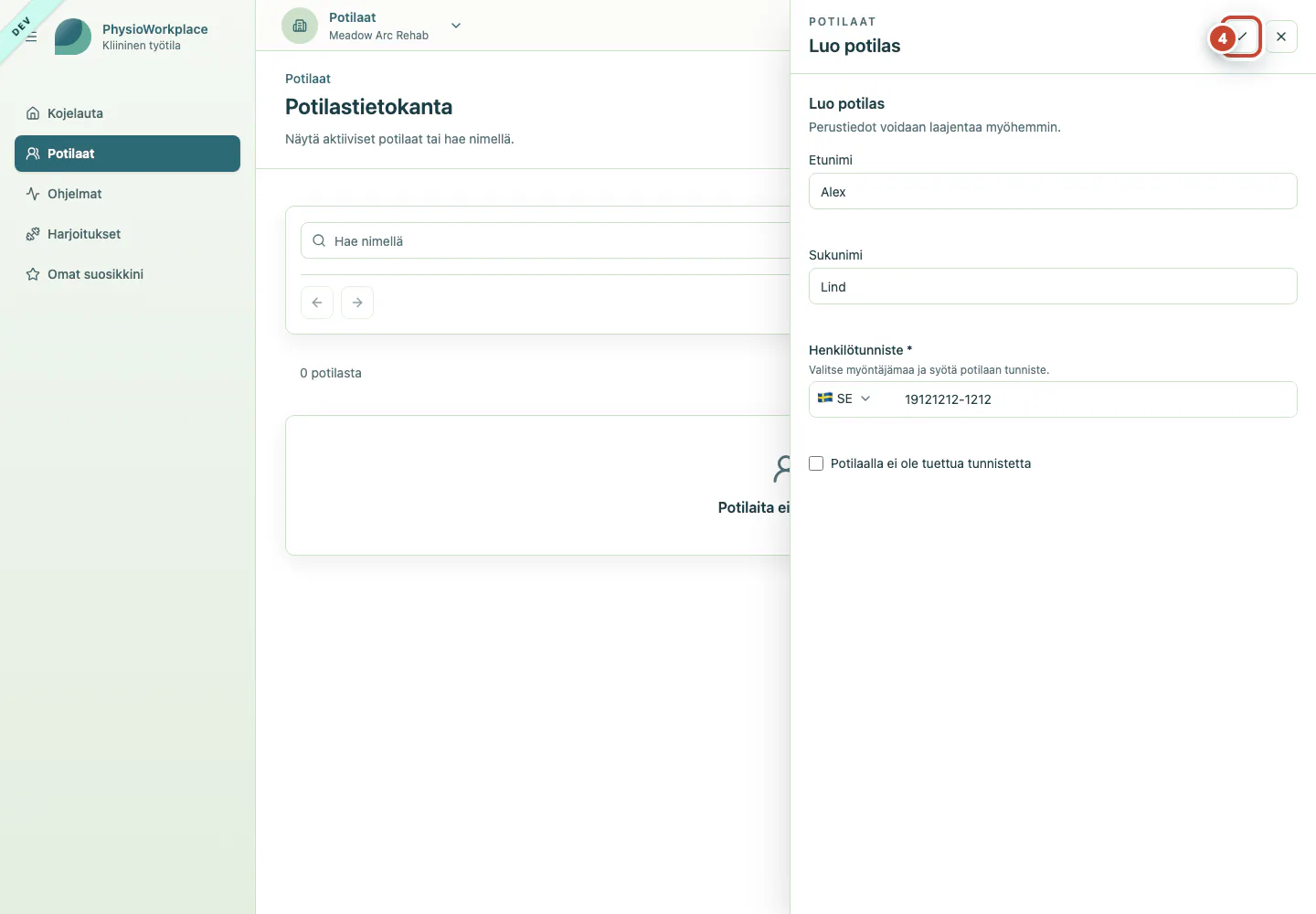This screenshot has width=1316, height=914.
Task: Toggle the sidebar hamburger menu
Action: coord(31,37)
